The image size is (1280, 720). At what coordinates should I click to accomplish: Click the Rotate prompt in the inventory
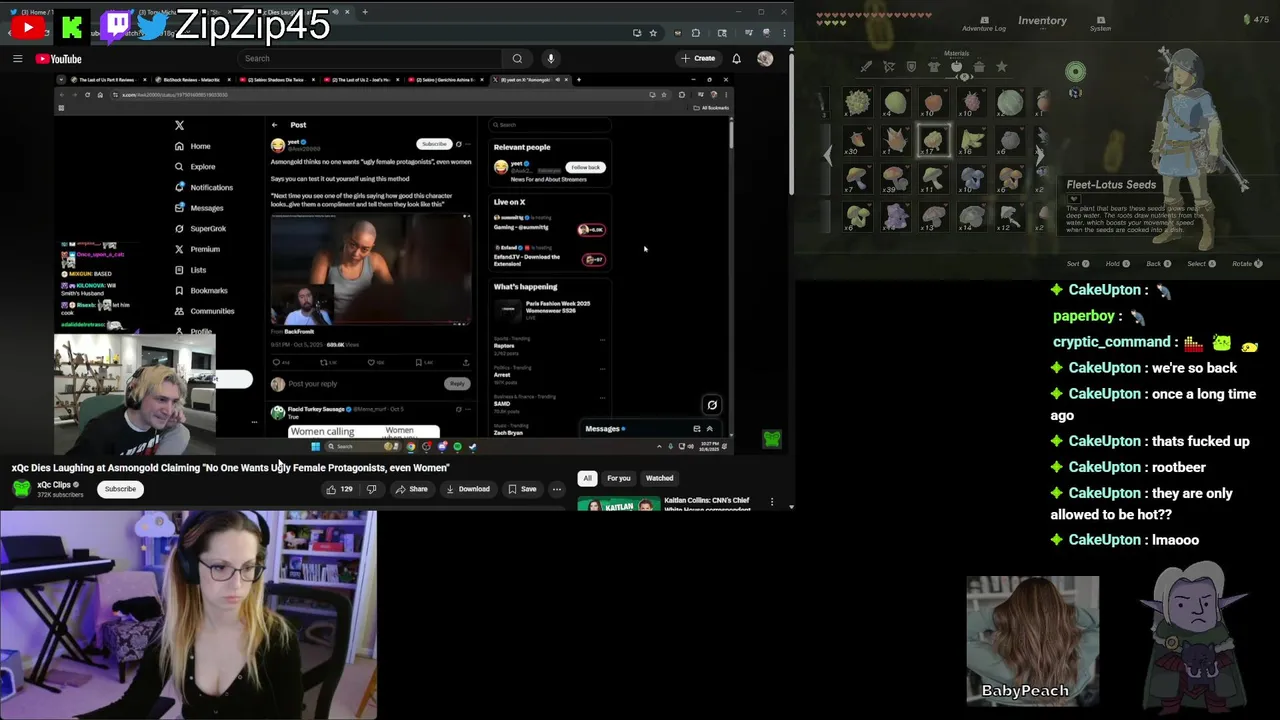coord(1247,263)
